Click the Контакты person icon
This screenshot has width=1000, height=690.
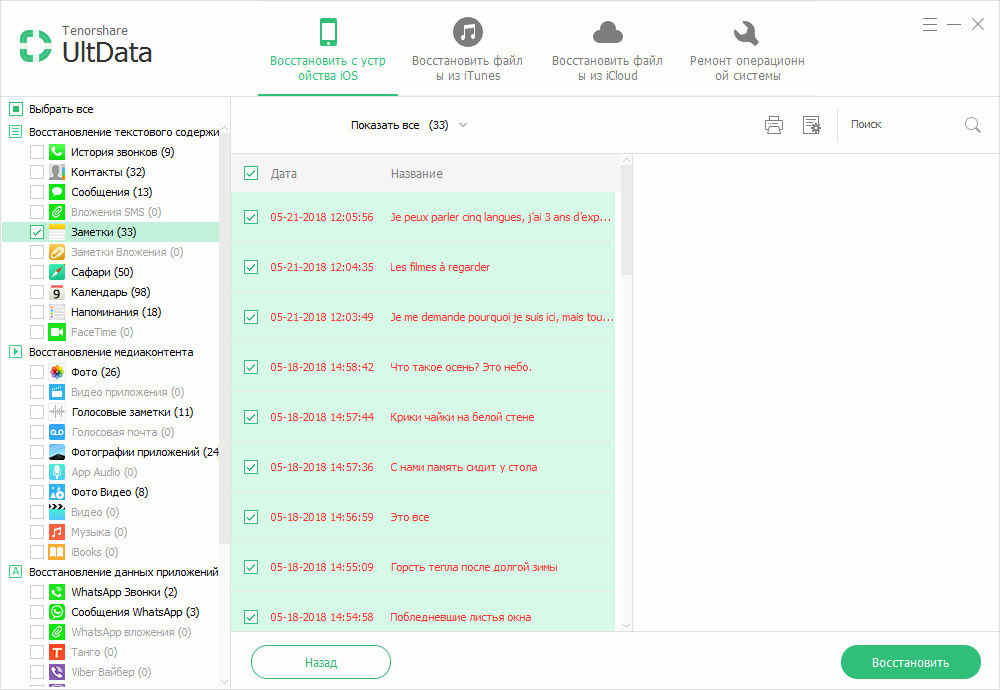click(x=57, y=172)
